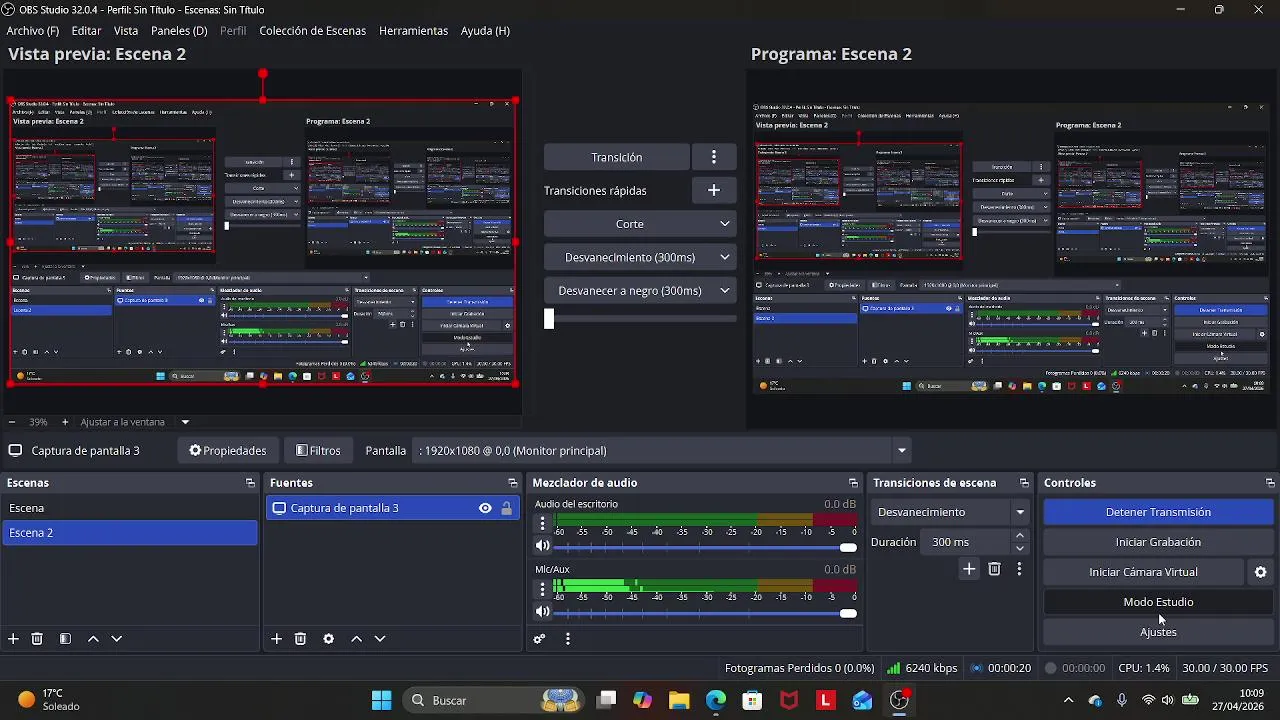1280x720 pixels.
Task: Open Archivo (F) menu
Action: [x=32, y=31]
